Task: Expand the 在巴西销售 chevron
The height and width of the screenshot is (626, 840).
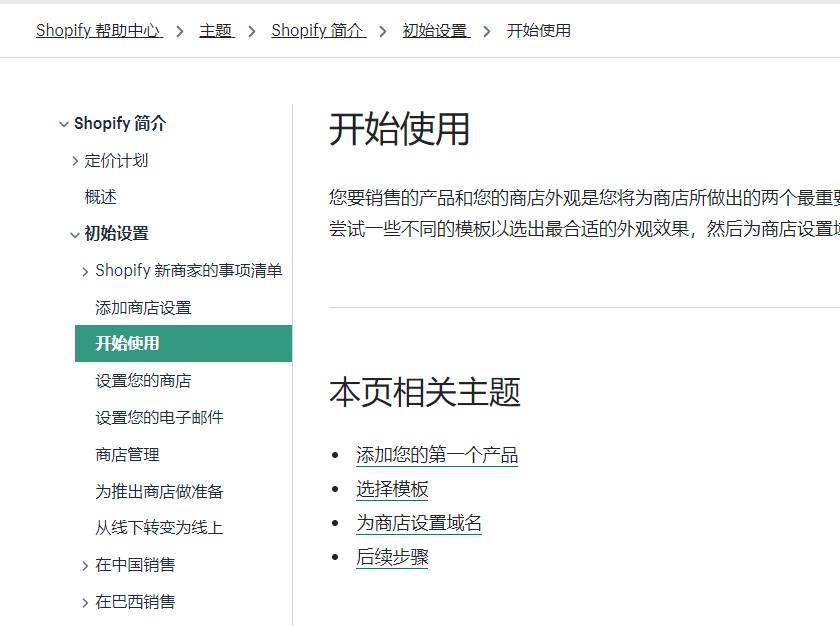Action: (x=86, y=602)
